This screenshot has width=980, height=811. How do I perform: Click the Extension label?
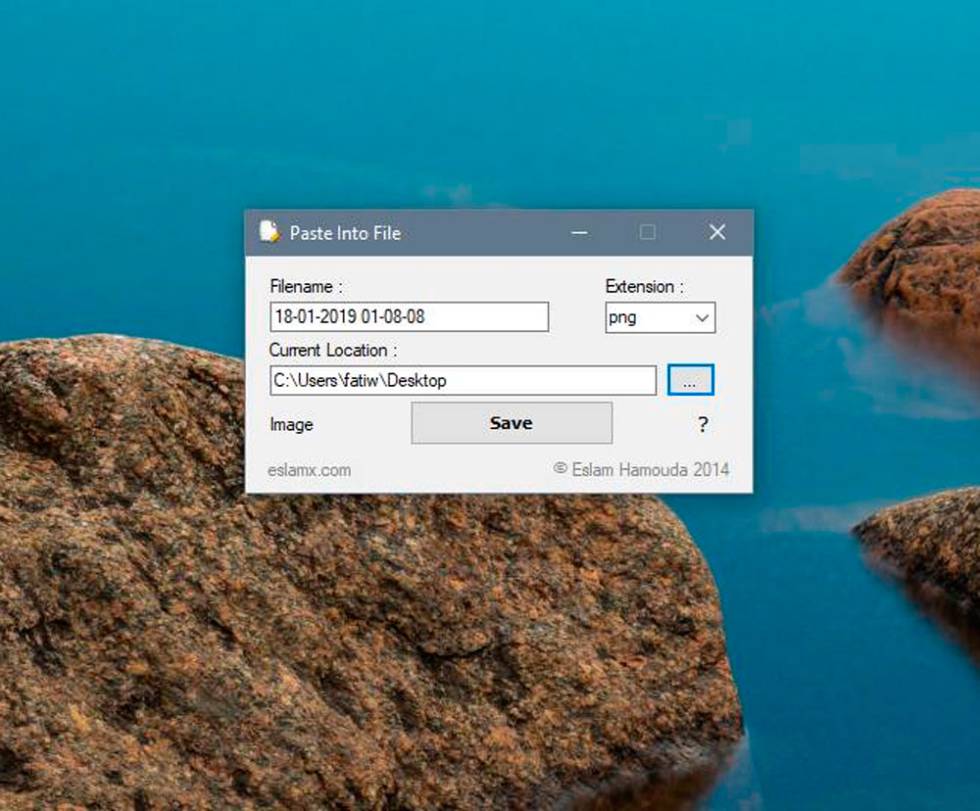click(644, 286)
